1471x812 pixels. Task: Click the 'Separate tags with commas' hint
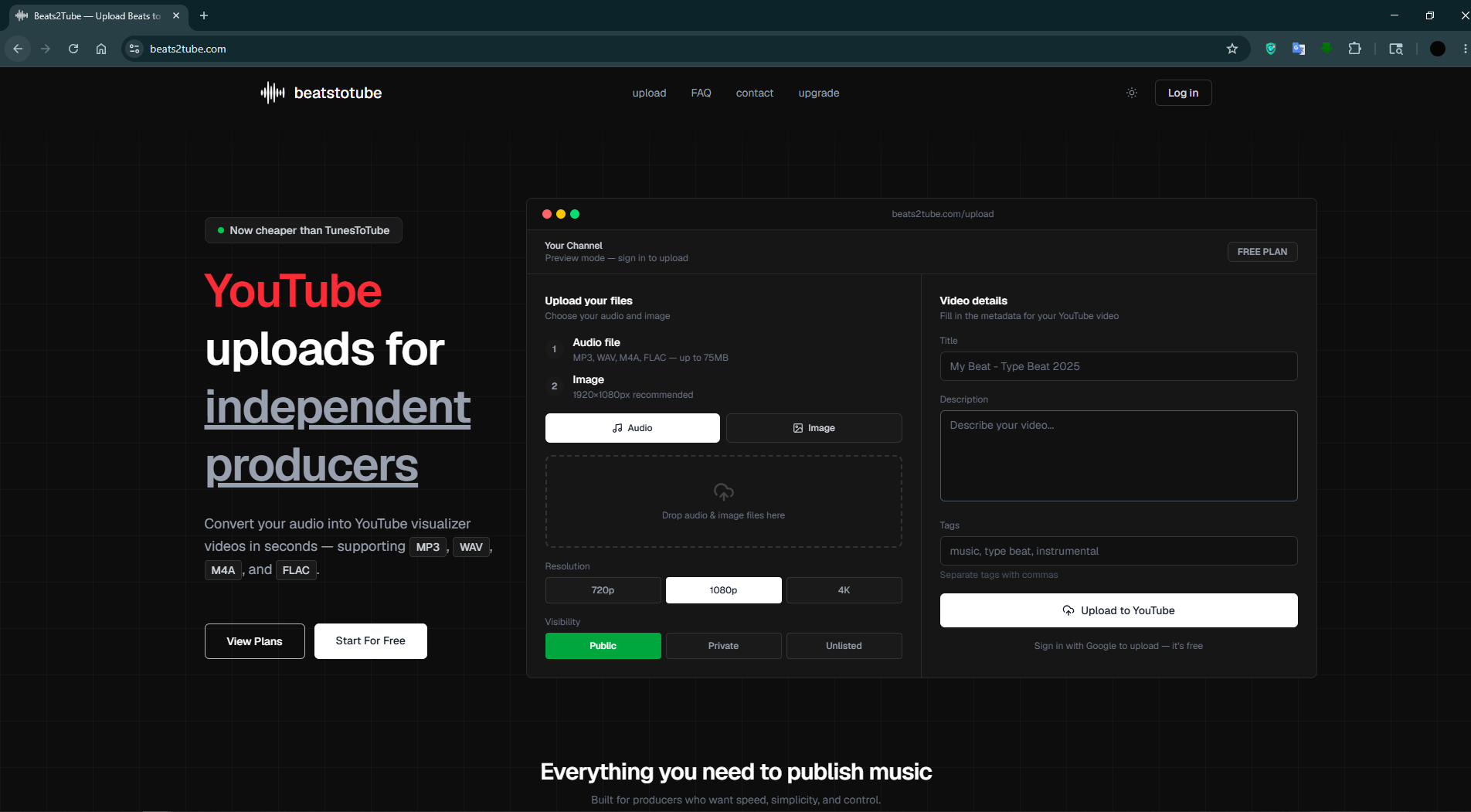pyautogui.click(x=999, y=575)
